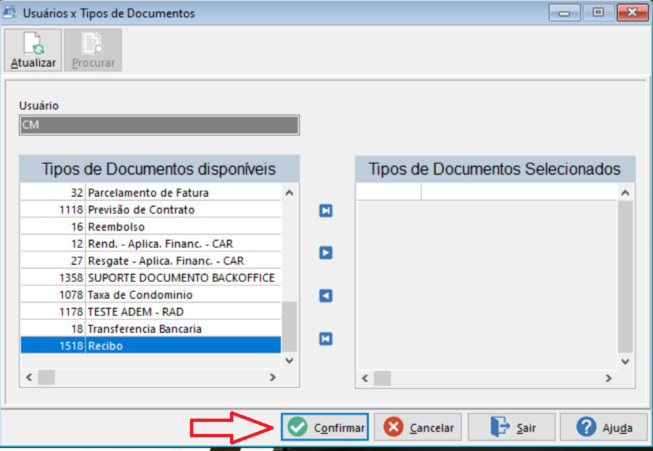Click the window title bar app icon
The height and width of the screenshot is (451, 653).
click(x=10, y=12)
